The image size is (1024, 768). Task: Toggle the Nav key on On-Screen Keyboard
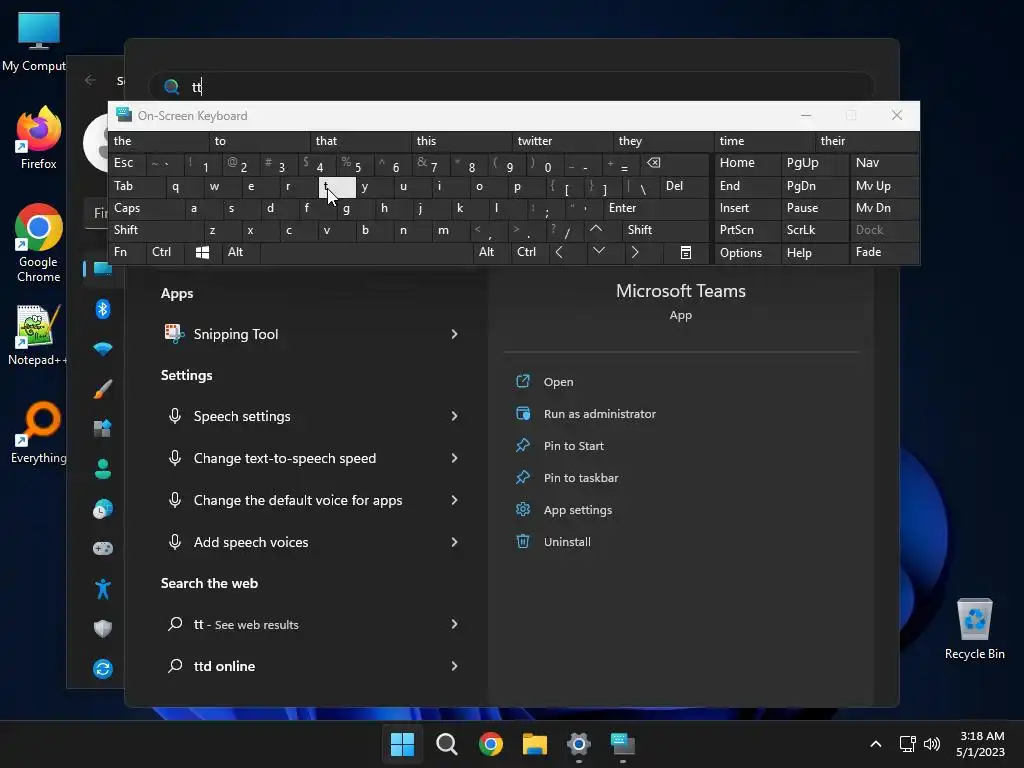click(884, 163)
